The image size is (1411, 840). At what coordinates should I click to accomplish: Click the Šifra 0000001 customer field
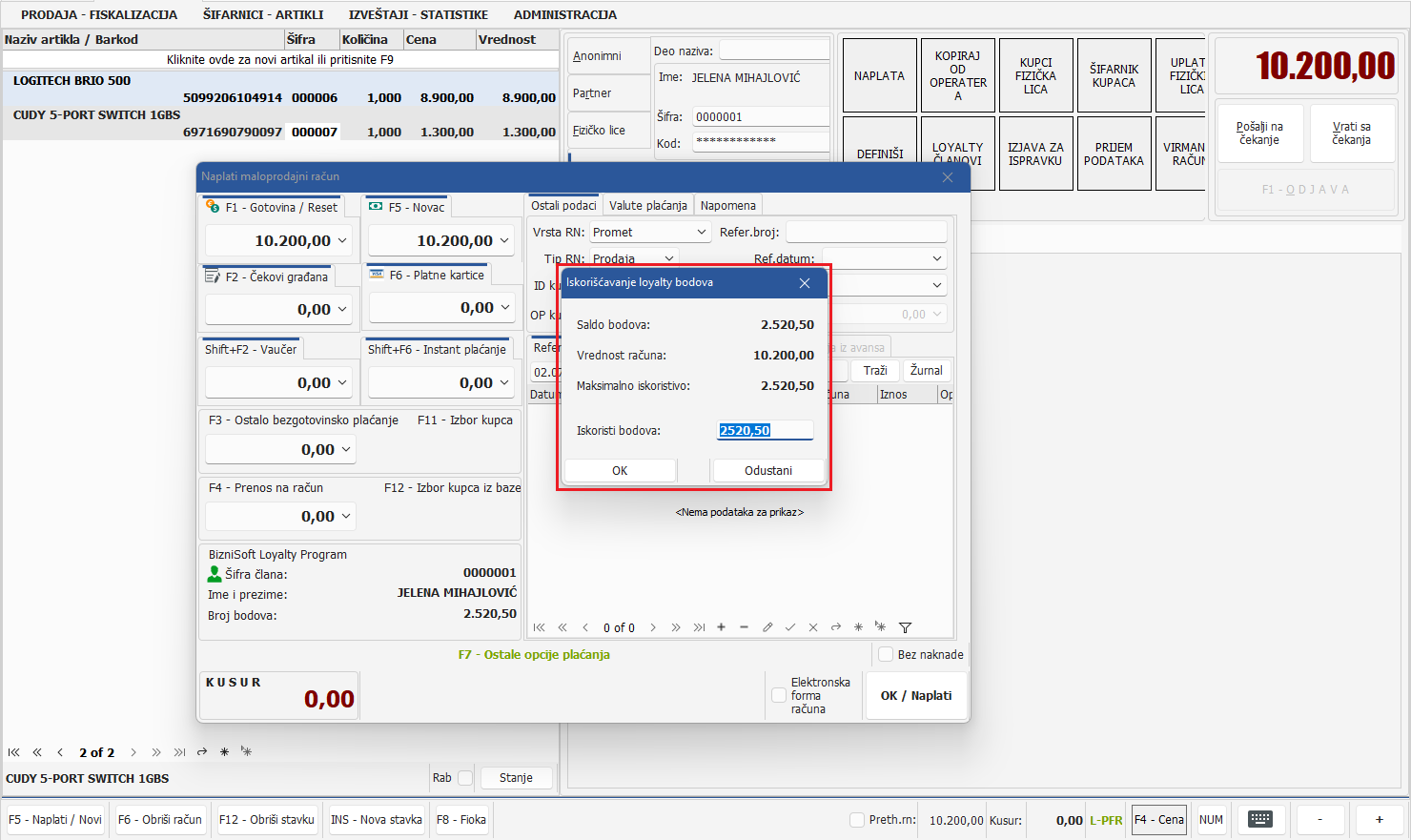761,117
